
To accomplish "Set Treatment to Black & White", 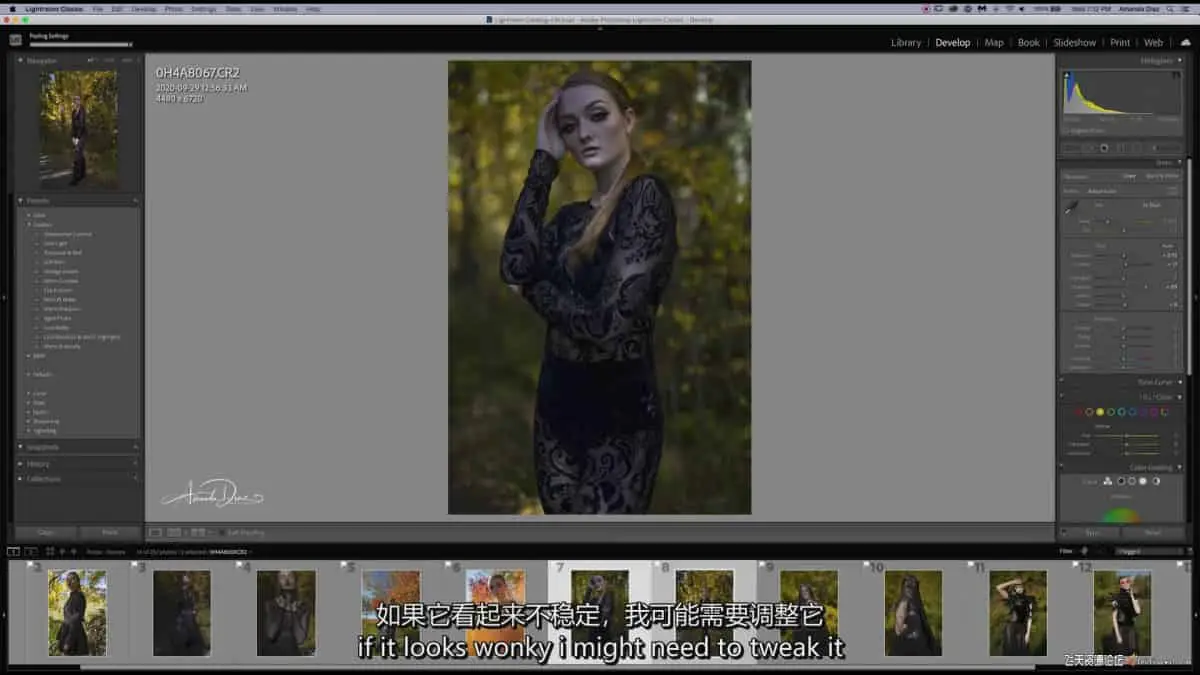I will click(1162, 176).
